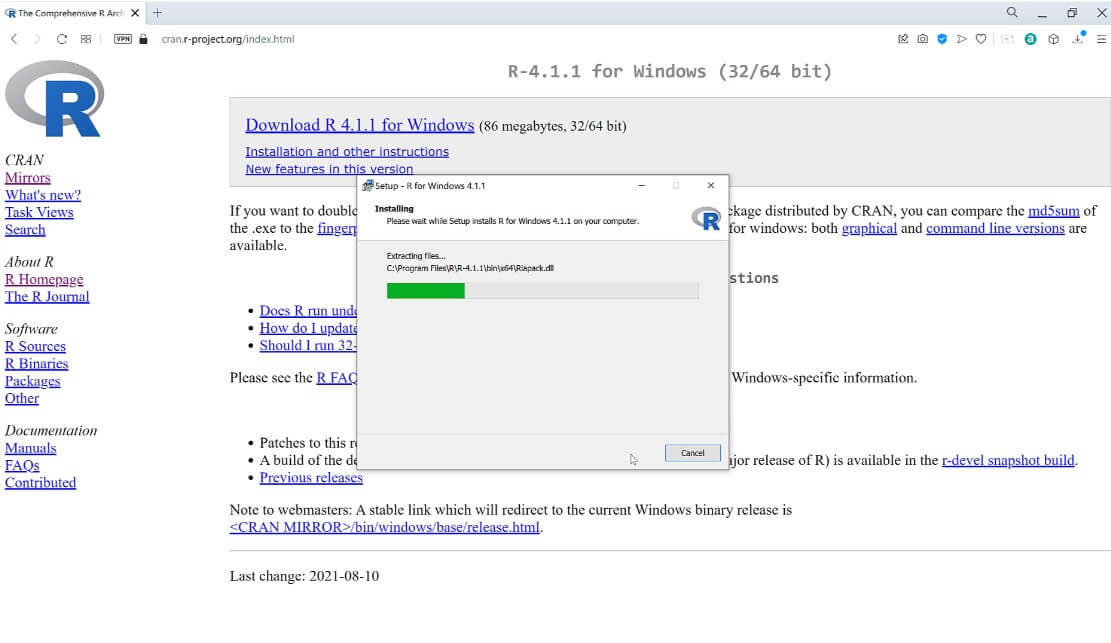Click the large R logo image
Screen dimensions: 1111x643
(55, 99)
